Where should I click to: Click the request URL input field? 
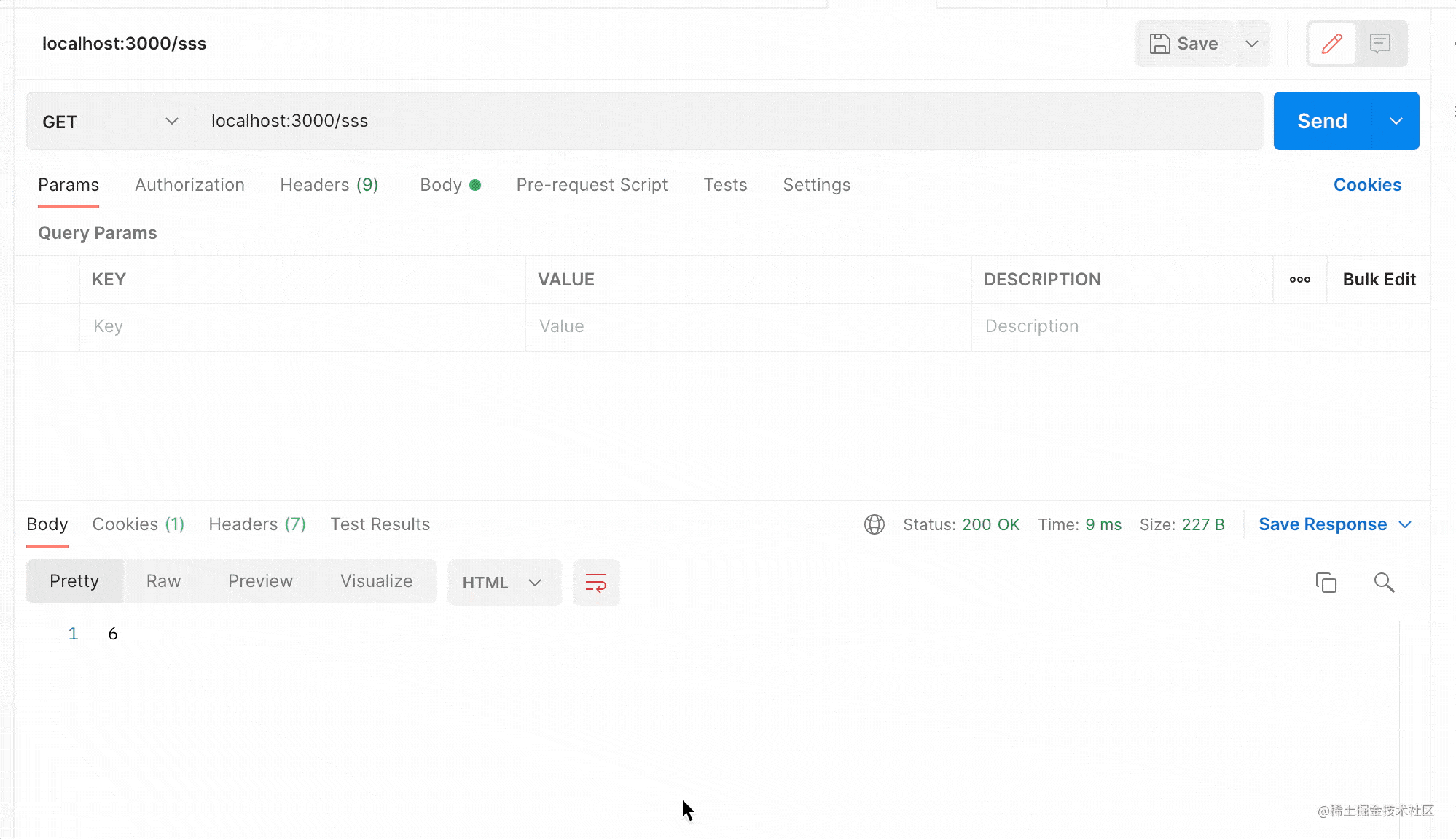tap(729, 121)
